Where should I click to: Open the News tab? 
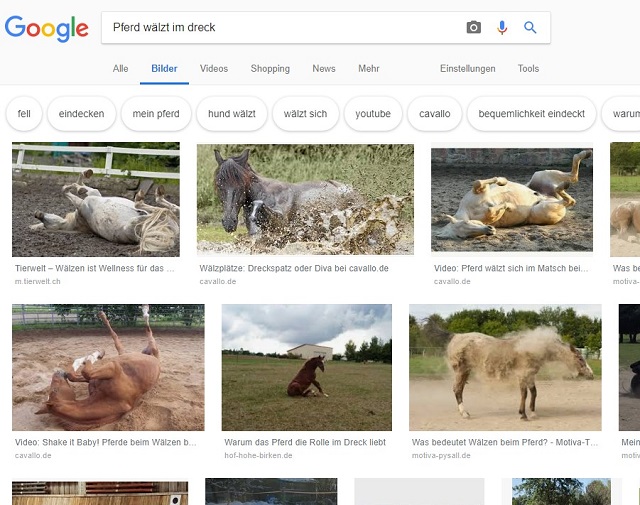(x=324, y=69)
